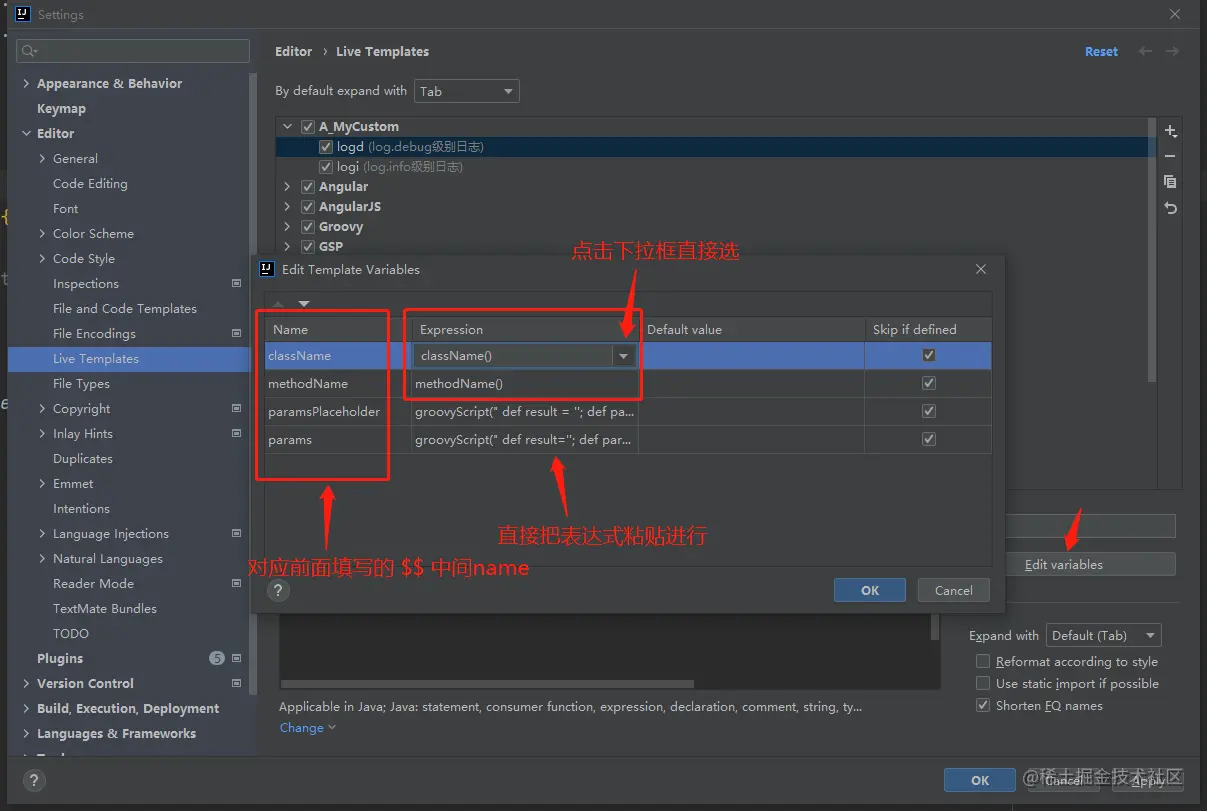This screenshot has width=1207, height=811.
Task: Open TODO settings page
Action: [71, 634]
